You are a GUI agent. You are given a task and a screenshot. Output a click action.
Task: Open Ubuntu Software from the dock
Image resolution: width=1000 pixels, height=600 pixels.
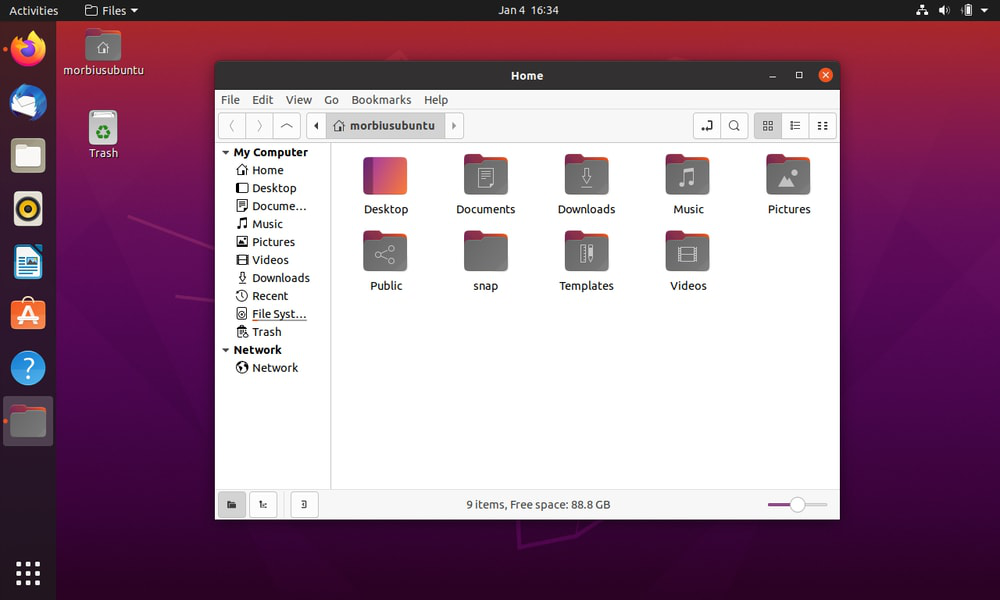click(28, 314)
